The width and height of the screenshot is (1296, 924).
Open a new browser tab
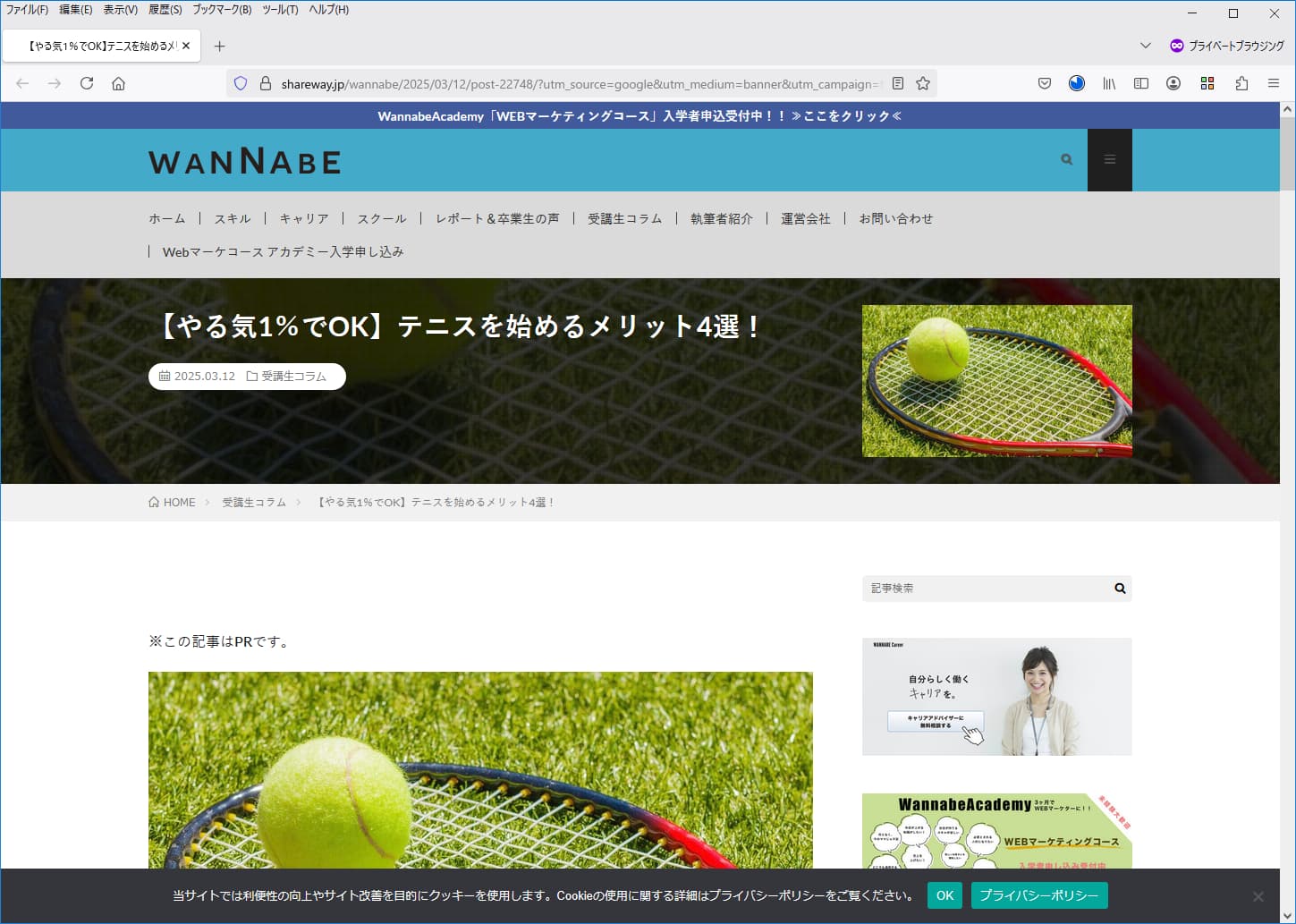220,46
